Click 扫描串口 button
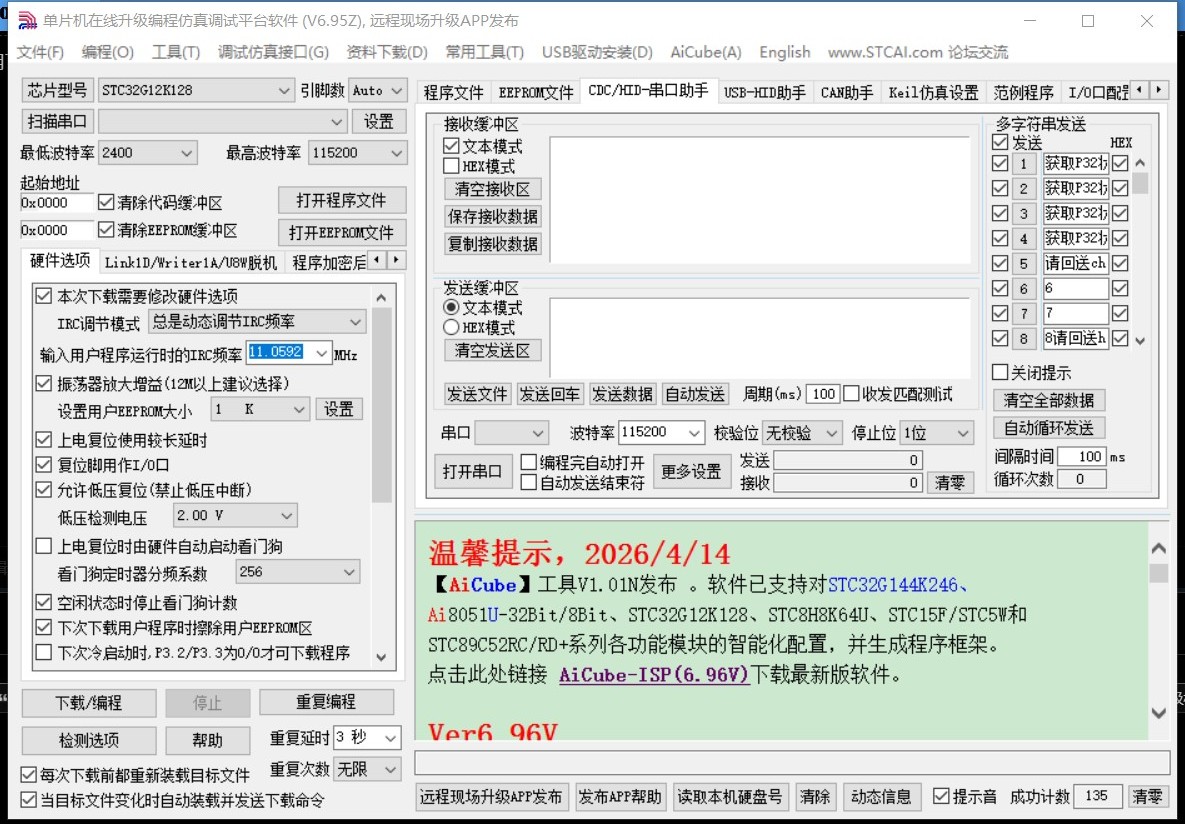Image resolution: width=1185 pixels, height=824 pixels. tap(57, 121)
